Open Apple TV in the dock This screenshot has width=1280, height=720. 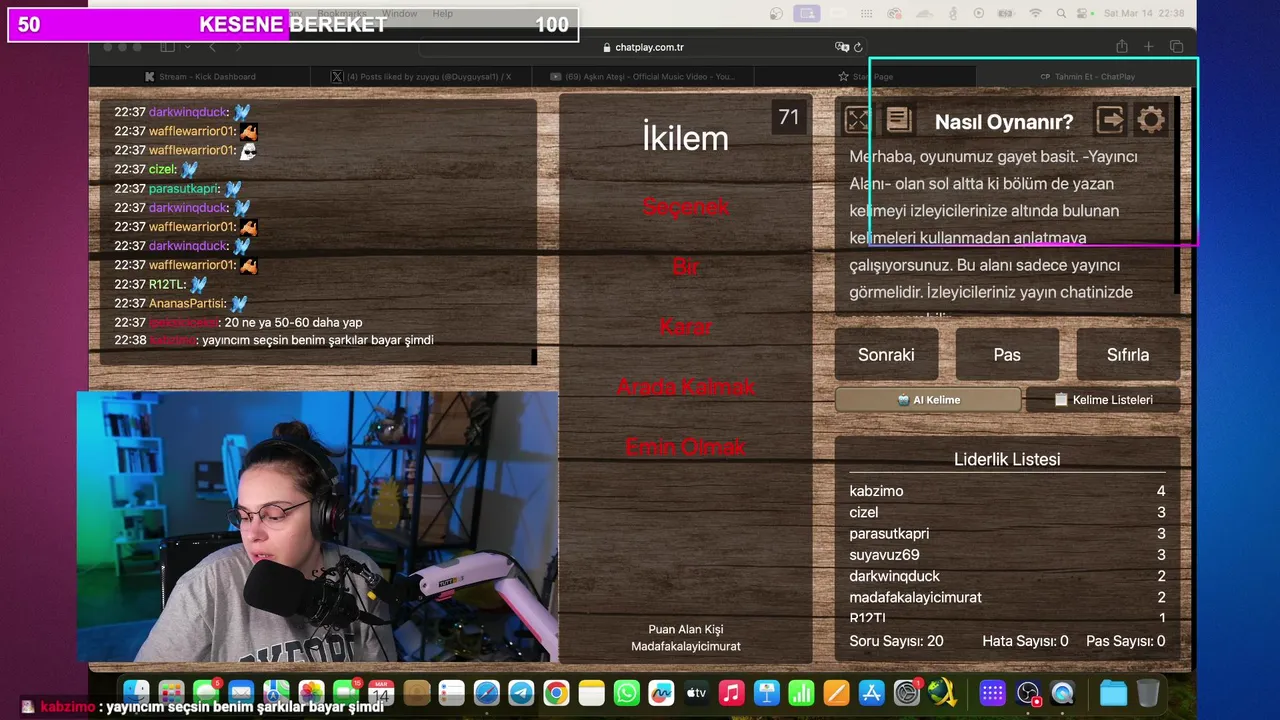(697, 692)
